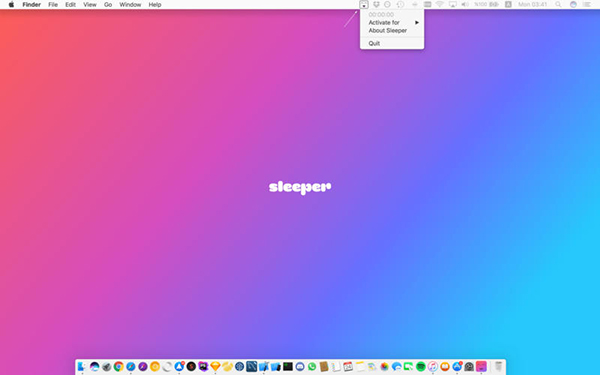This screenshot has width=600, height=375.
Task: Open WhatsApp from the Dock
Action: coord(312,367)
